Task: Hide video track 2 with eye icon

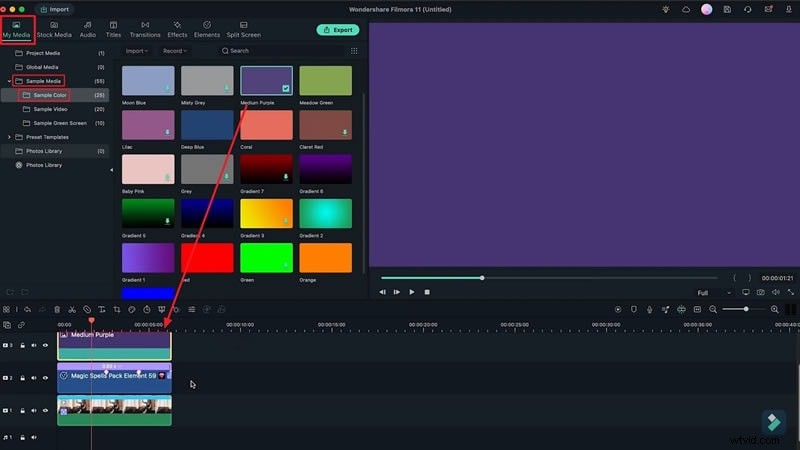Action: [45, 378]
